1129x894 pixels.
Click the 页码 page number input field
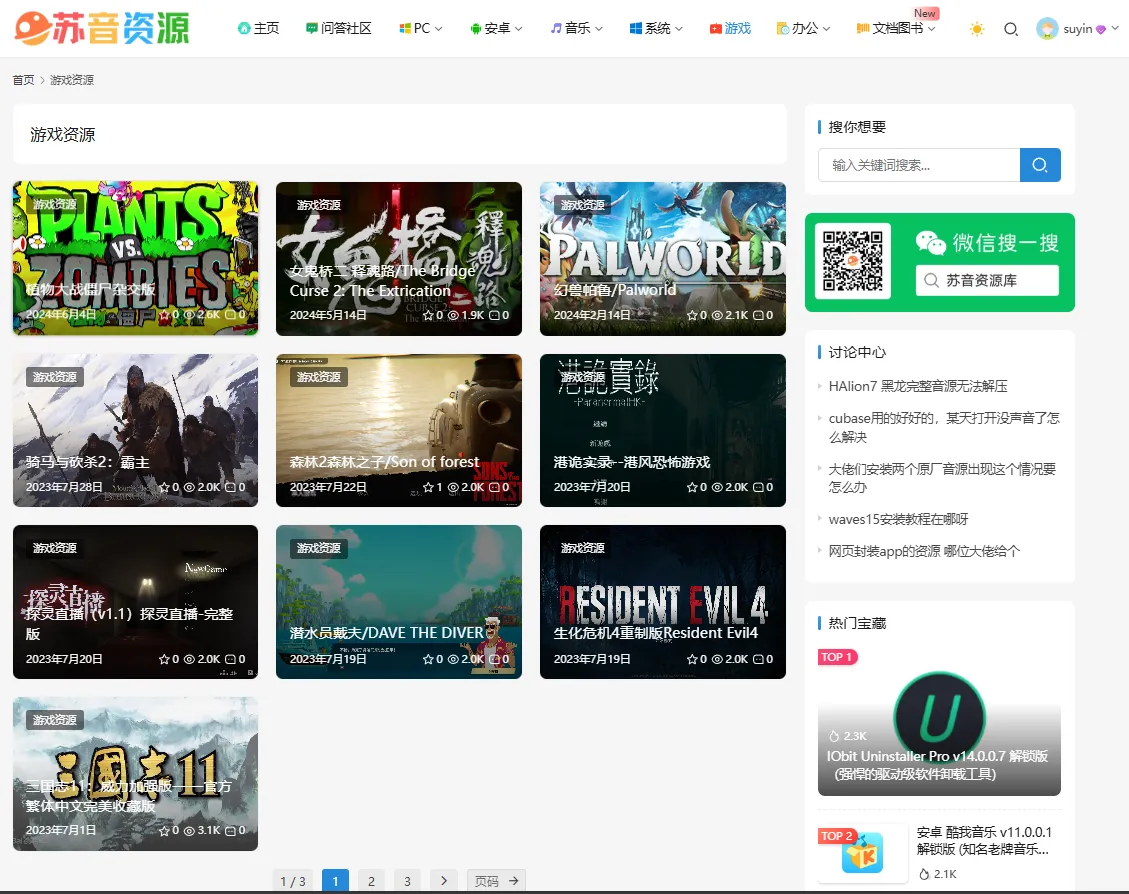(491, 880)
